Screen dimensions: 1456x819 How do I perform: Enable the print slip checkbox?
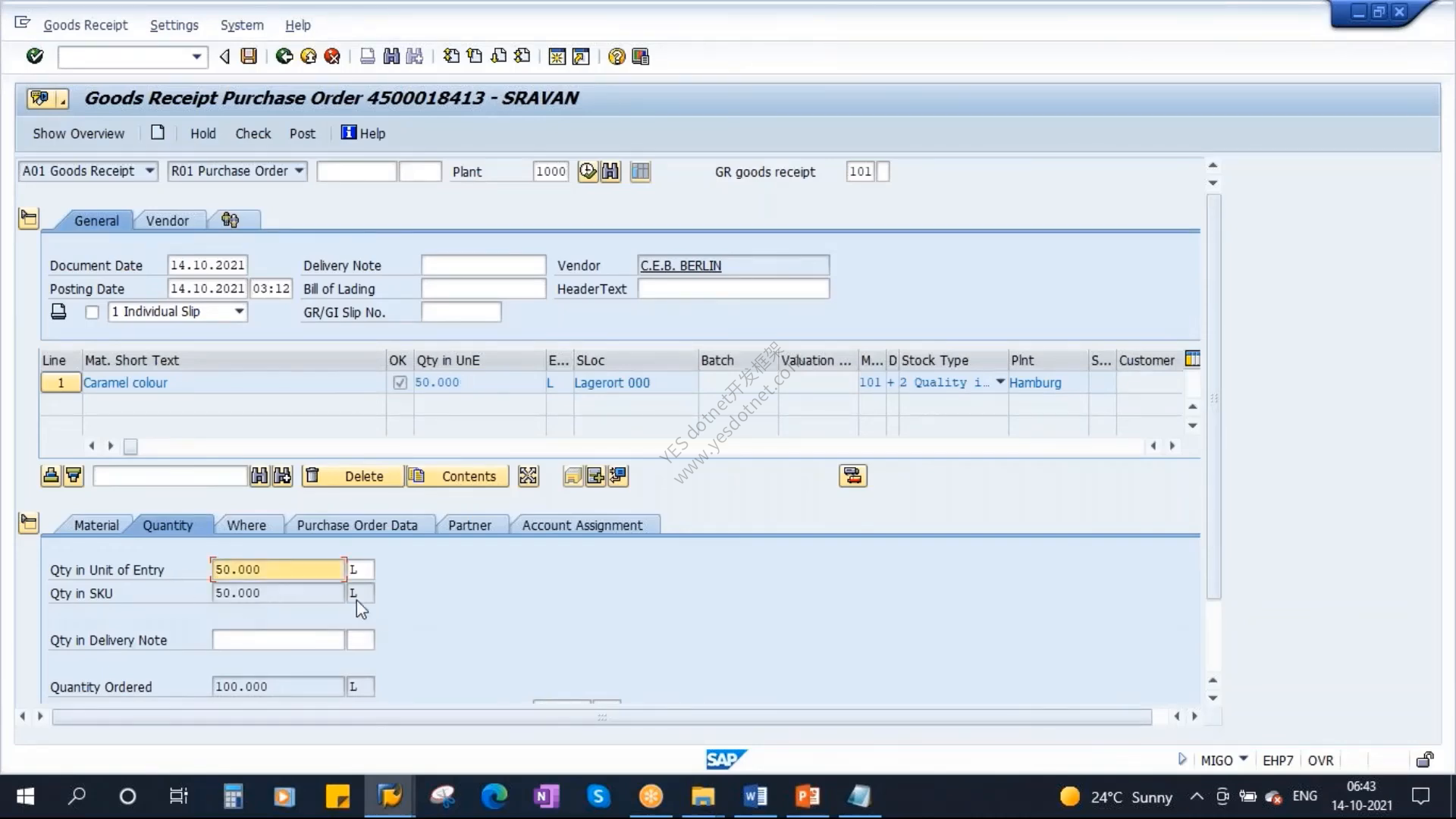93,312
